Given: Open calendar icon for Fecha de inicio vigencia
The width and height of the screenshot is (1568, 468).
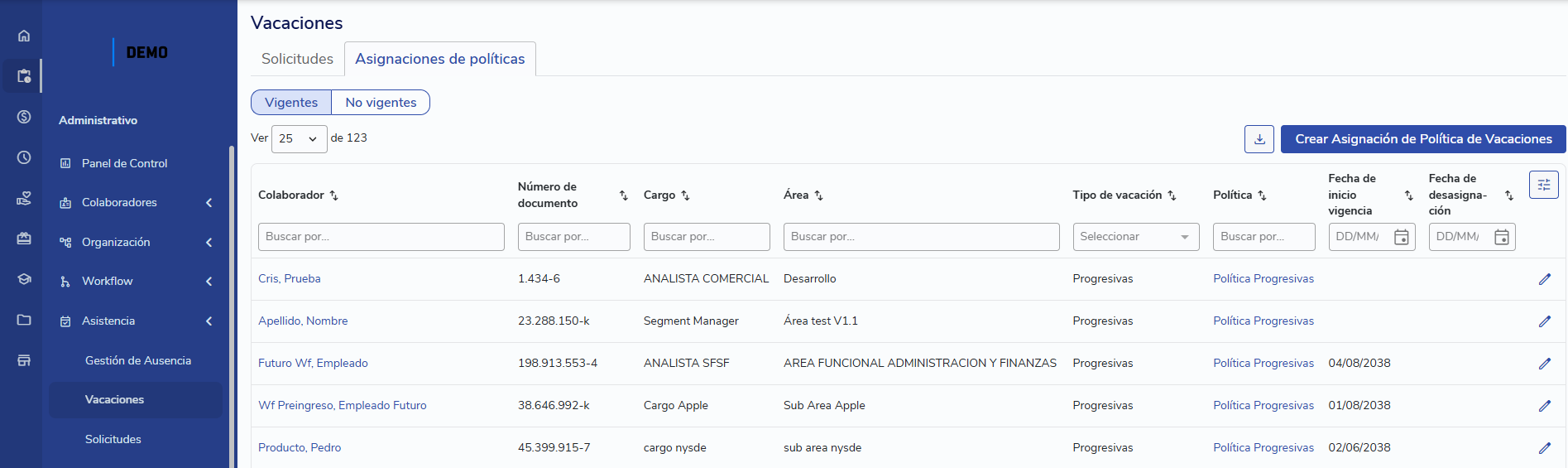Looking at the screenshot, I should tap(1401, 237).
